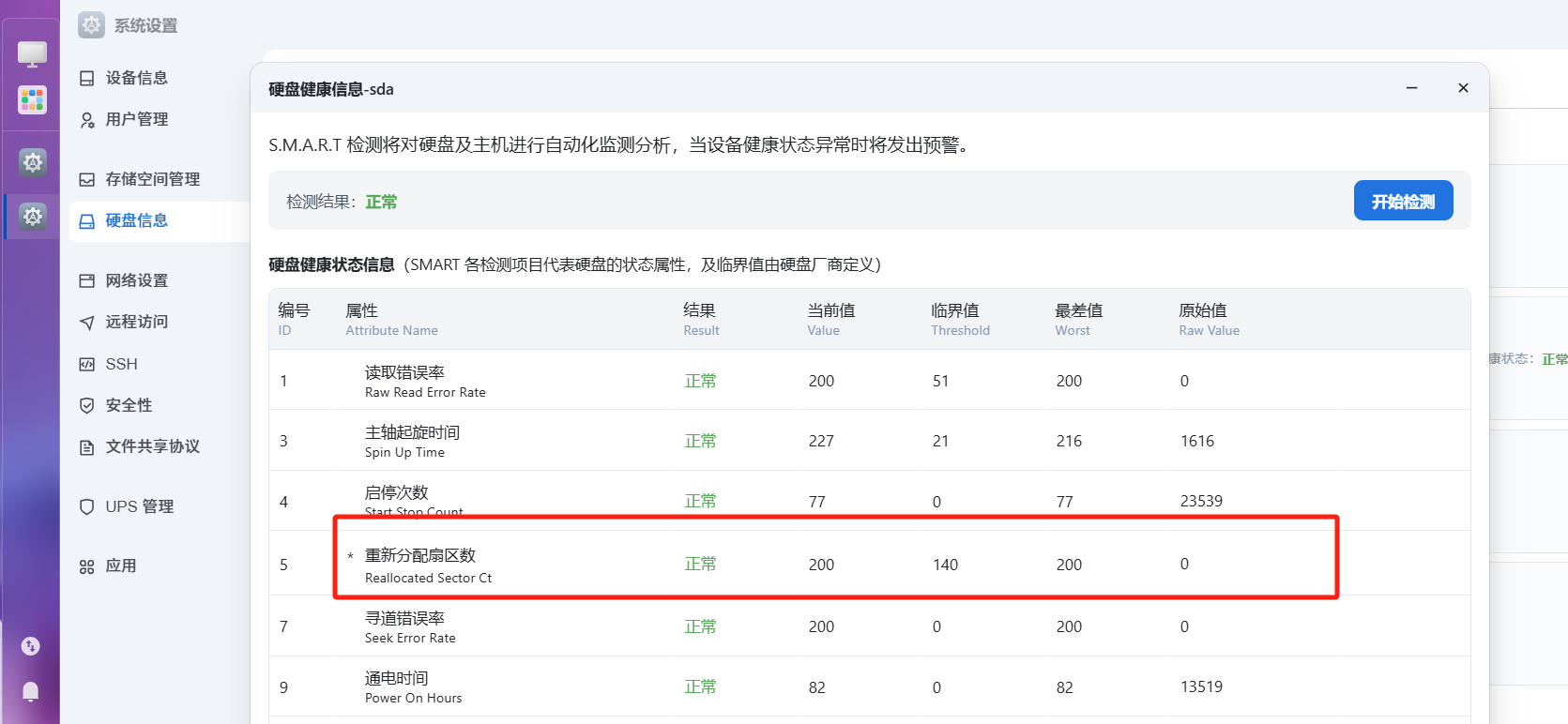
Task: Navigate to 远程访问 settings
Action: coord(136,322)
